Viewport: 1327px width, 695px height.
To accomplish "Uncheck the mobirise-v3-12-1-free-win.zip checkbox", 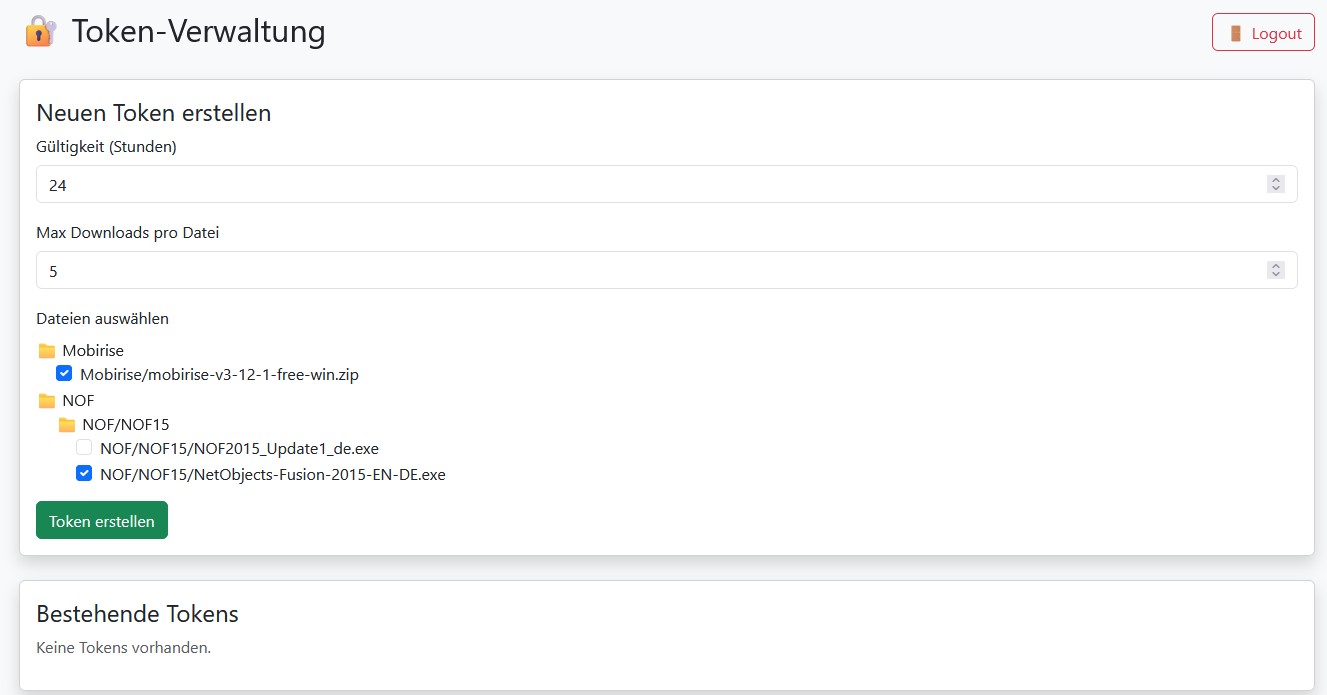I will click(64, 374).
